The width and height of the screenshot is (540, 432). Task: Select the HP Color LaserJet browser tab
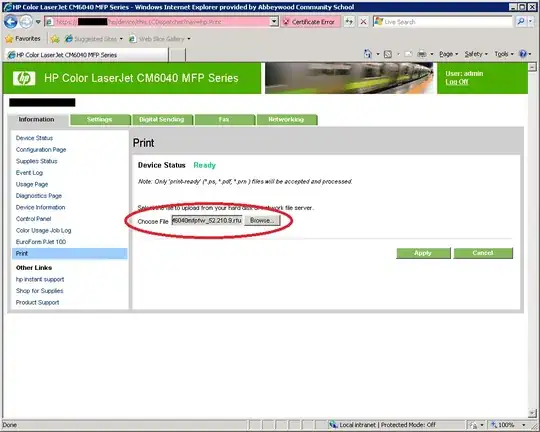point(86,55)
